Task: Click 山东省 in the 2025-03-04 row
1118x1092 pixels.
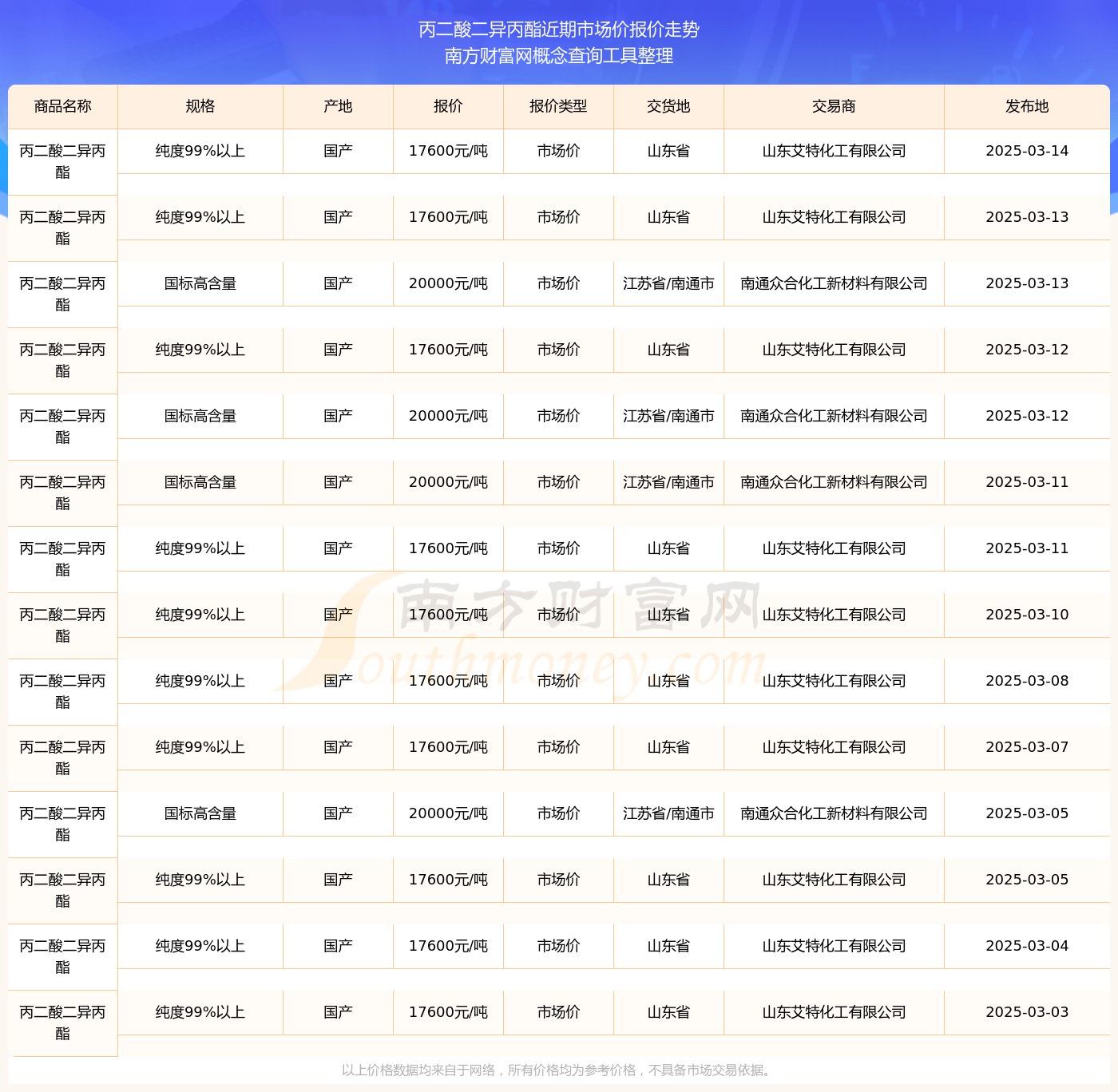Action: click(x=668, y=946)
